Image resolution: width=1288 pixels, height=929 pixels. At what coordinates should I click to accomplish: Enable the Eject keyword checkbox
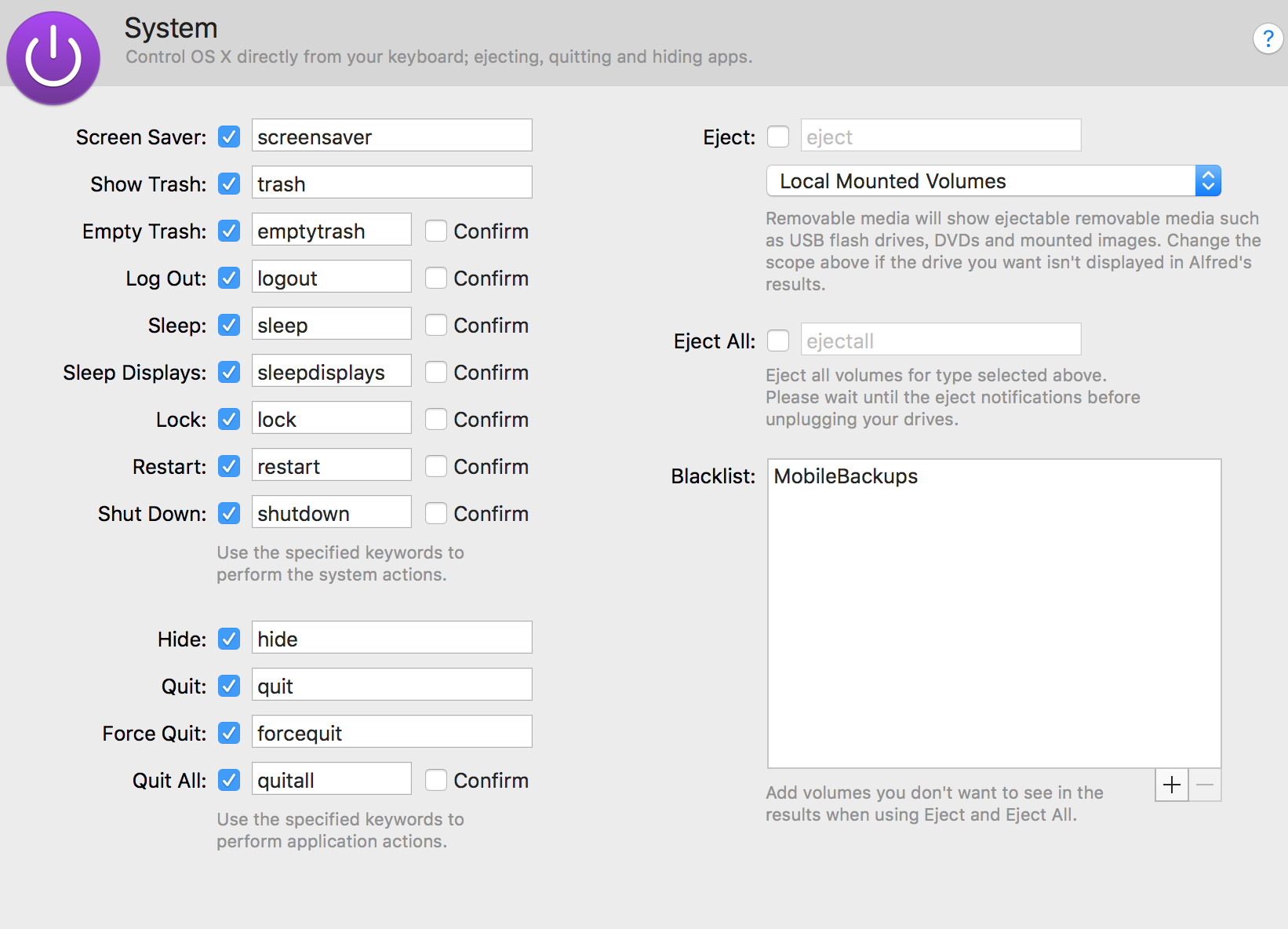(778, 137)
